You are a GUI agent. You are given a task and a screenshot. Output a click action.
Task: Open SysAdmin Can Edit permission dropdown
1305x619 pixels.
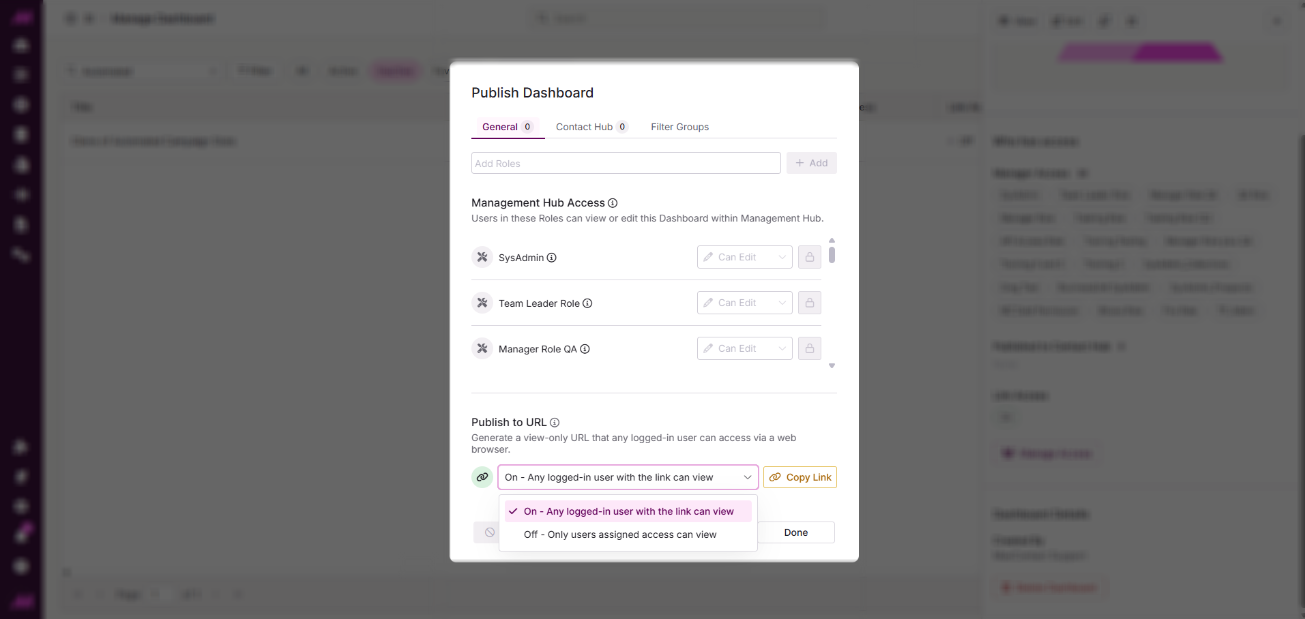pos(744,257)
